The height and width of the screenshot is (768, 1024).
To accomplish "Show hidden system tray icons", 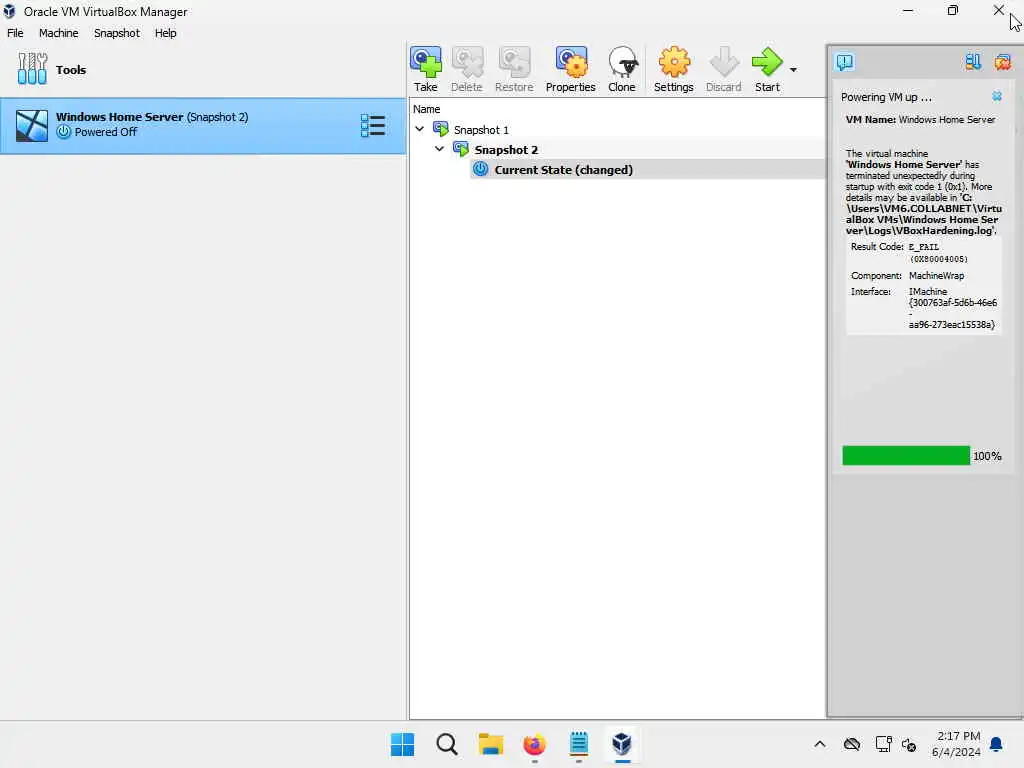I will [820, 744].
